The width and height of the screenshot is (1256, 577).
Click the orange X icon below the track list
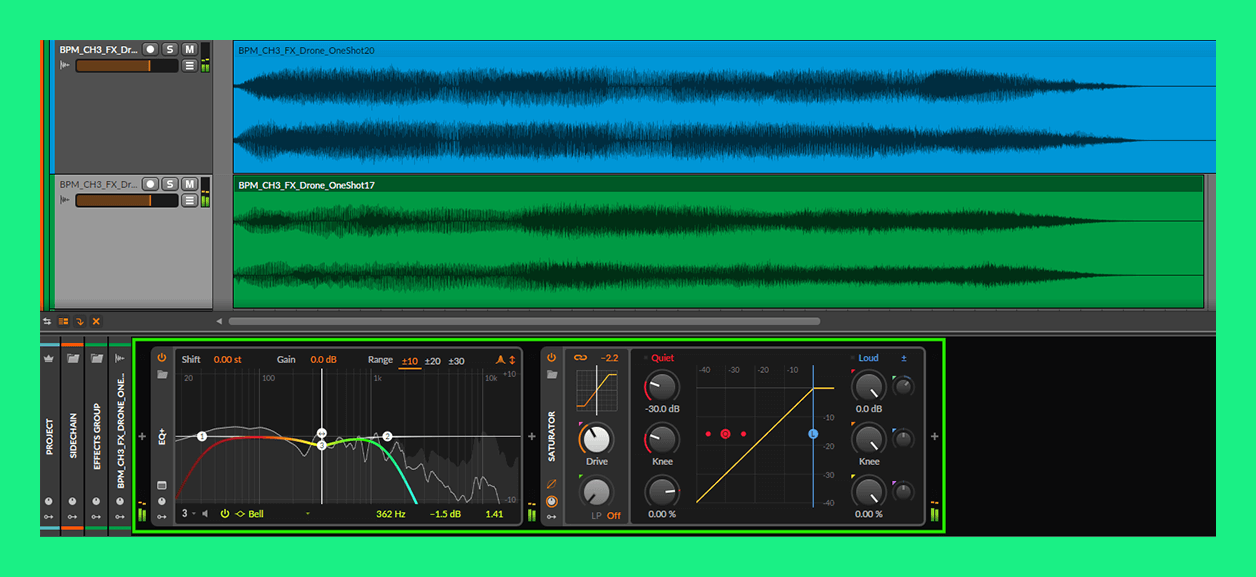[x=96, y=321]
